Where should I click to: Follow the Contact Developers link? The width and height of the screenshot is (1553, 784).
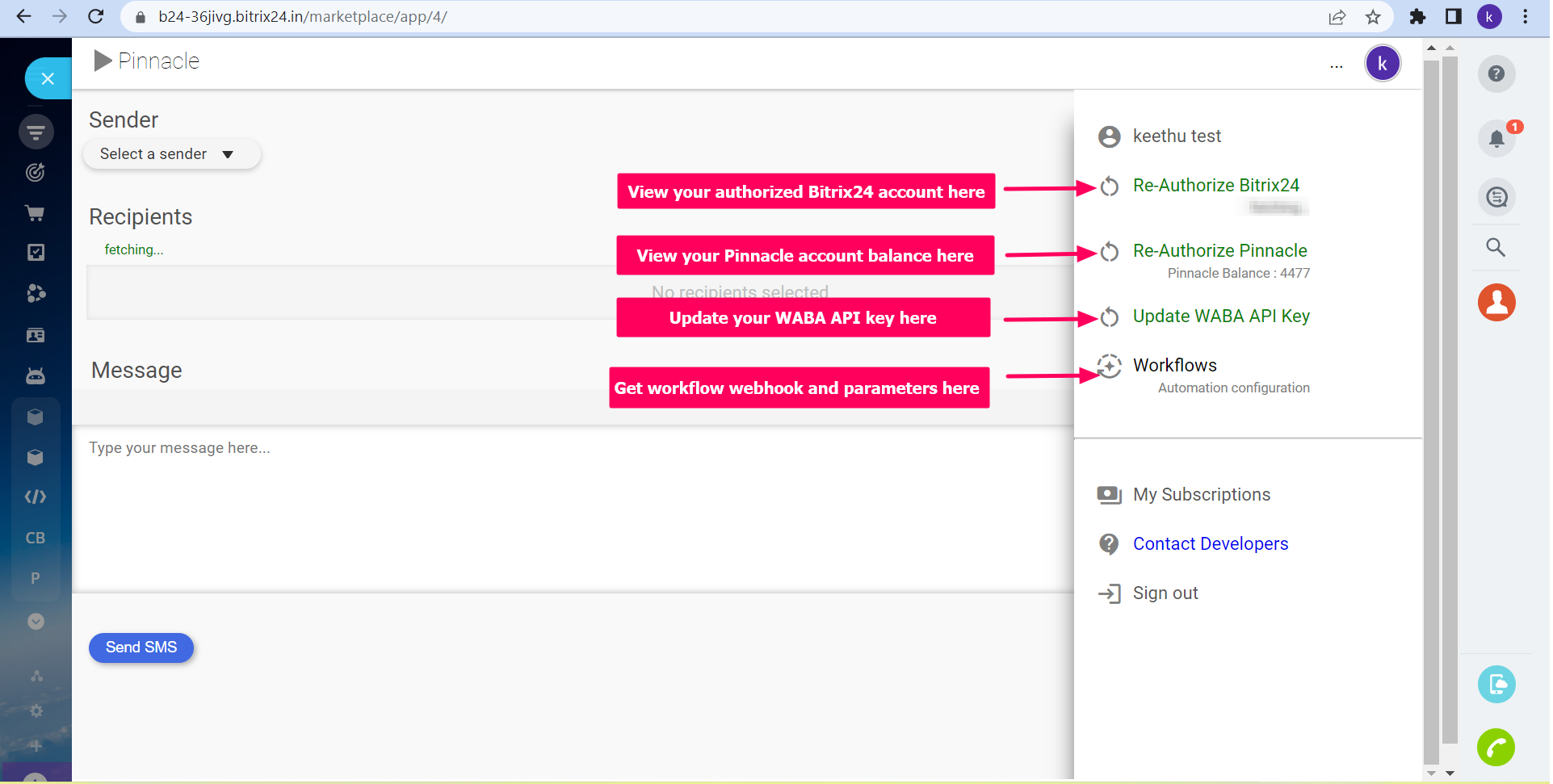1210,544
